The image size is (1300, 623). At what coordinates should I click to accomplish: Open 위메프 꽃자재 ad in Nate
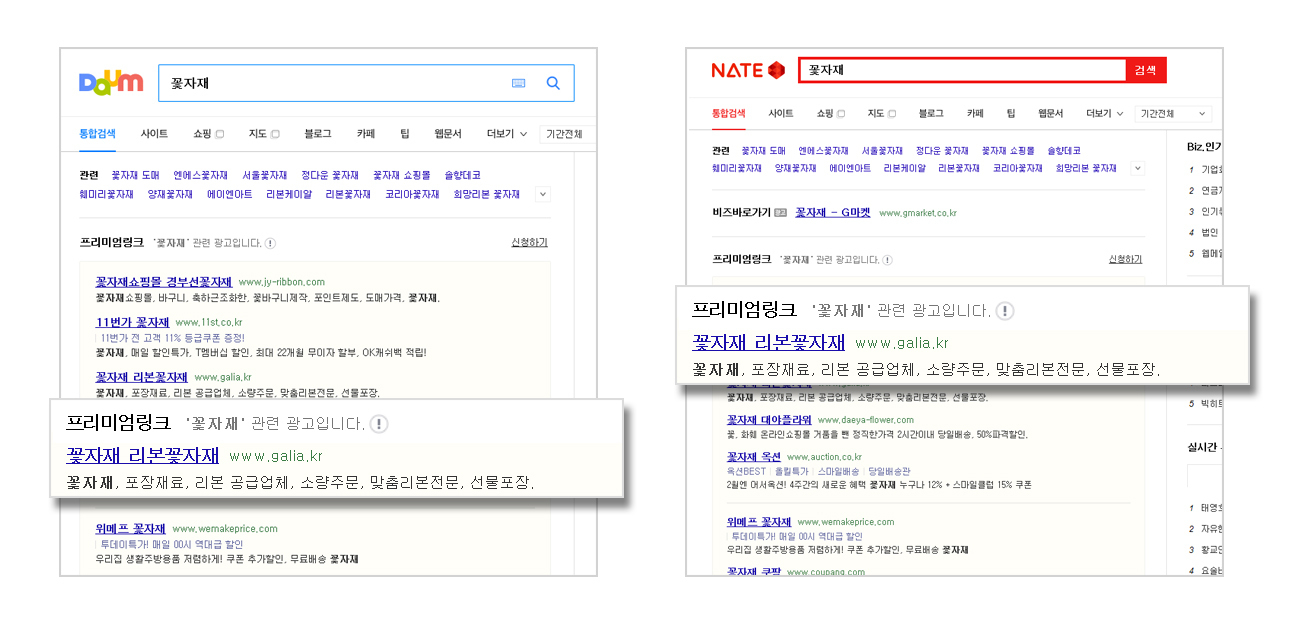(759, 522)
